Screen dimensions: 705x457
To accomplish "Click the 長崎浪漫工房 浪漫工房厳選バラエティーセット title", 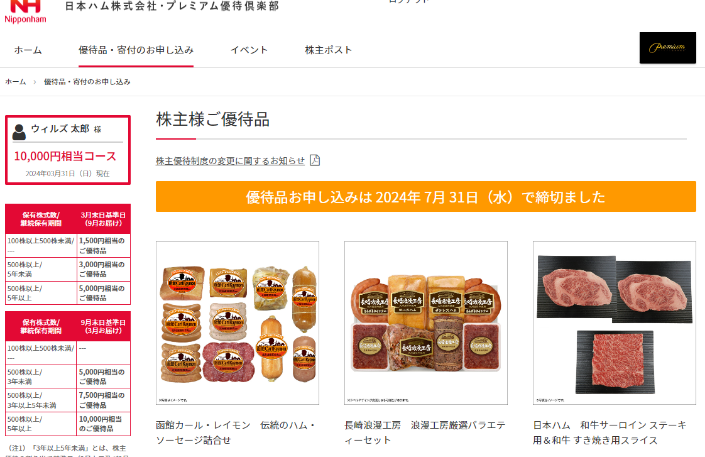I will pyautogui.click(x=425, y=432).
